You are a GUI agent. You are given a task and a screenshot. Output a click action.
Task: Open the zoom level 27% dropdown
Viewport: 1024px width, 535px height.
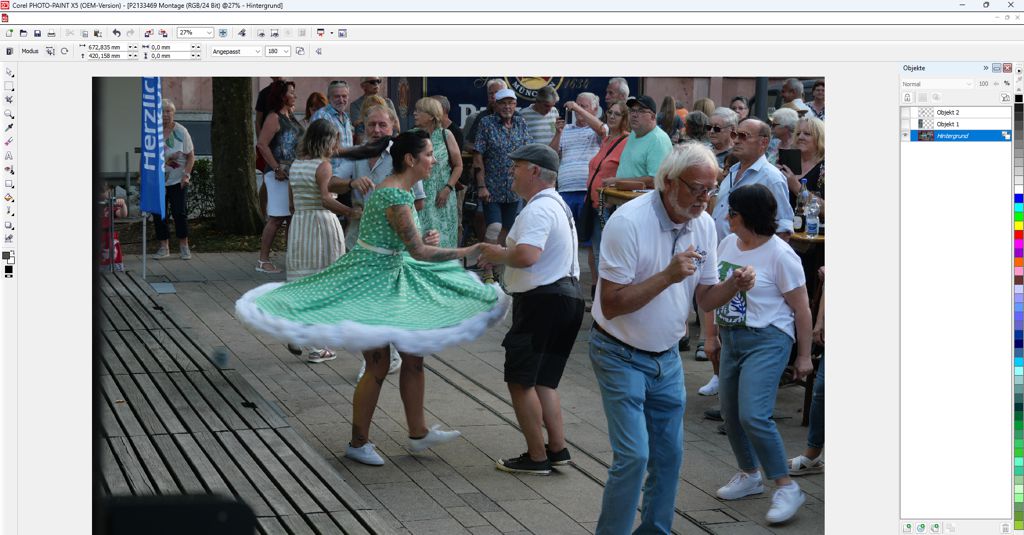coord(209,33)
